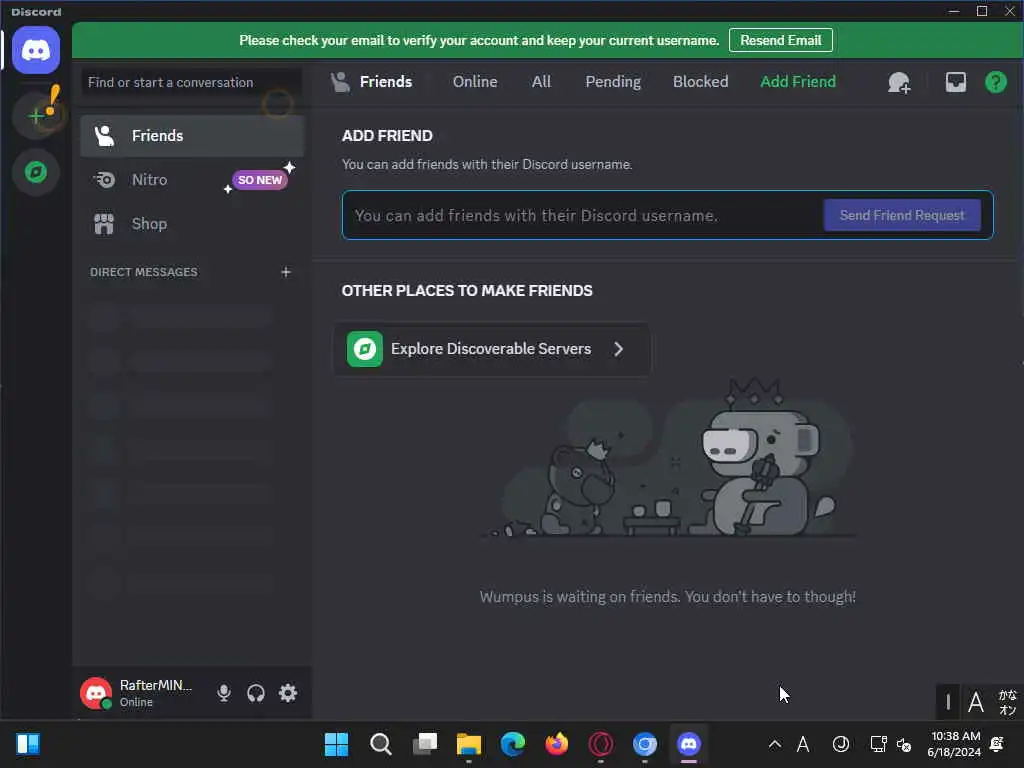1024x768 pixels.
Task: Open Explore Discoverable Servers card
Action: (x=492, y=349)
